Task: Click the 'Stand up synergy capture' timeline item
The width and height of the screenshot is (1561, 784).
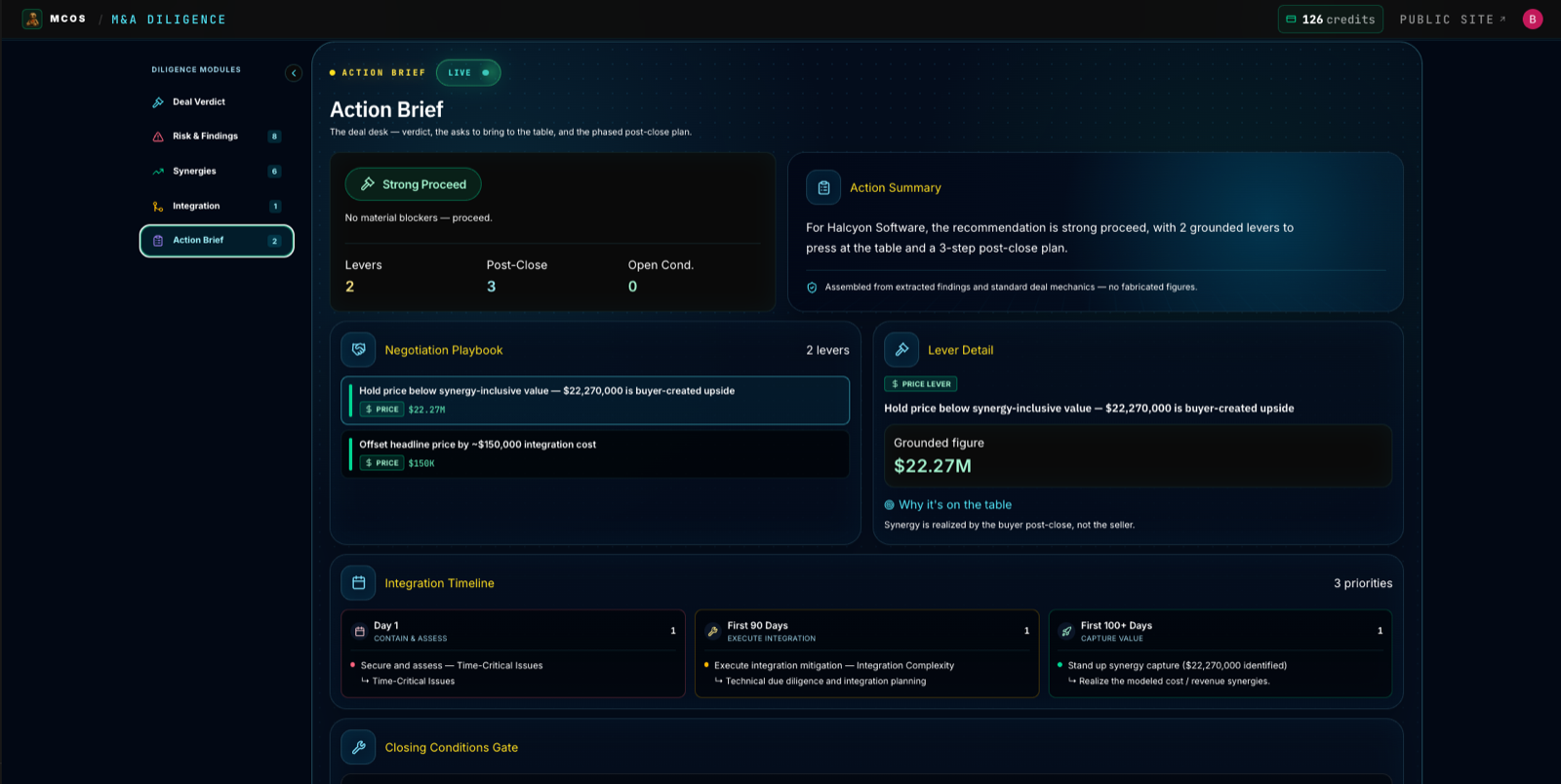Action: click(1177, 666)
